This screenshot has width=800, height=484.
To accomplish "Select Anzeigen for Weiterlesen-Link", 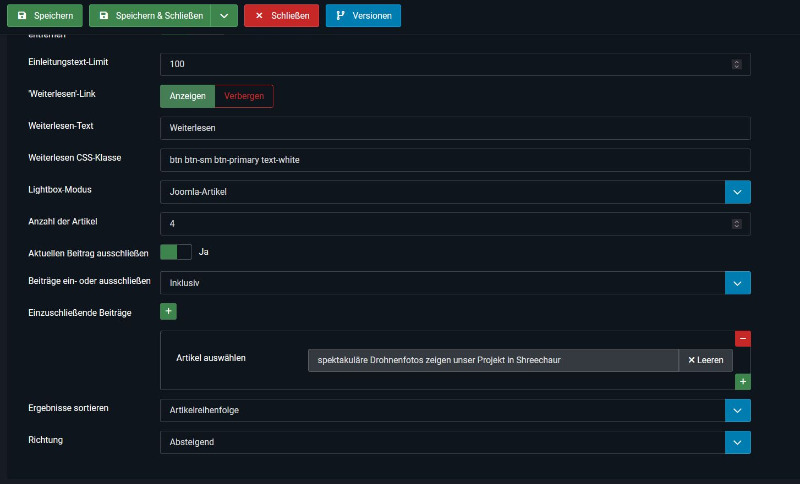I will [x=187, y=96].
